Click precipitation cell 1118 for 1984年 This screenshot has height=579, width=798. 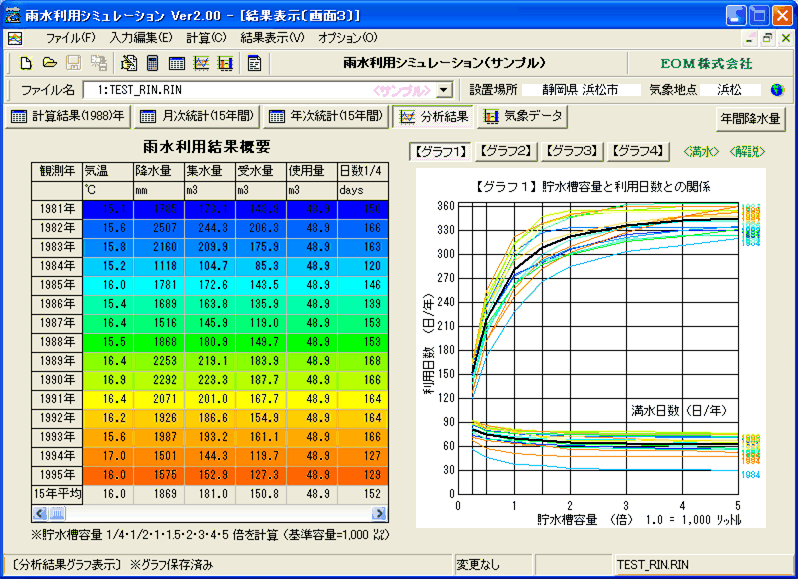159,266
